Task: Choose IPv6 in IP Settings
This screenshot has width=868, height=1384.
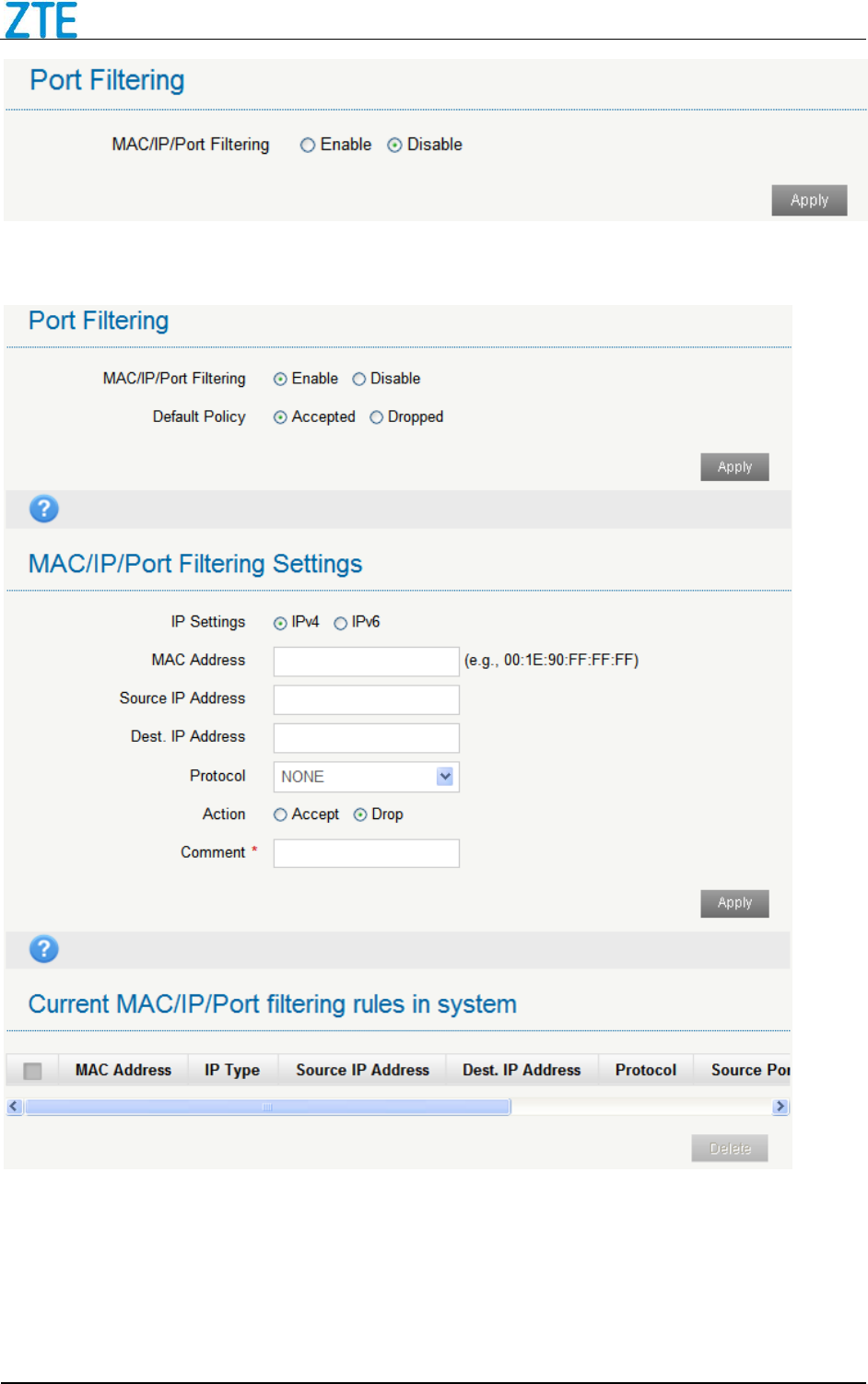Action: [341, 623]
